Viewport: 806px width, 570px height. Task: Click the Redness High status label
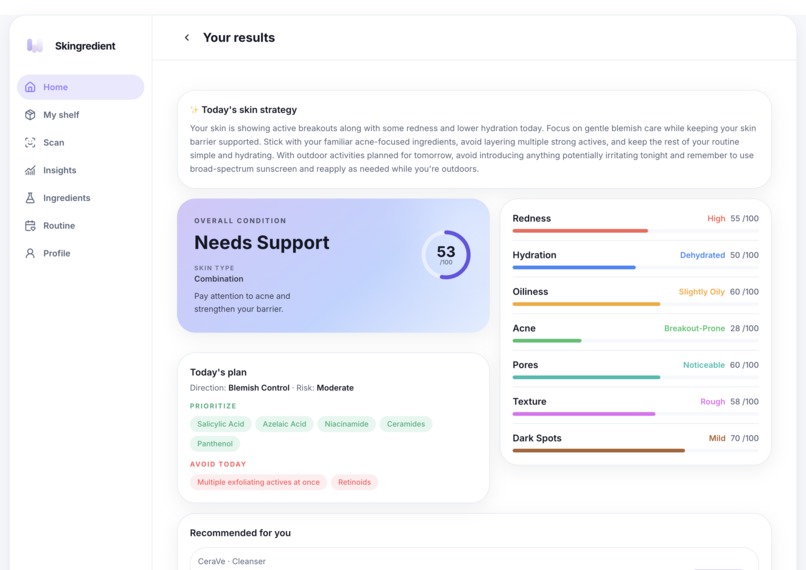(716, 218)
